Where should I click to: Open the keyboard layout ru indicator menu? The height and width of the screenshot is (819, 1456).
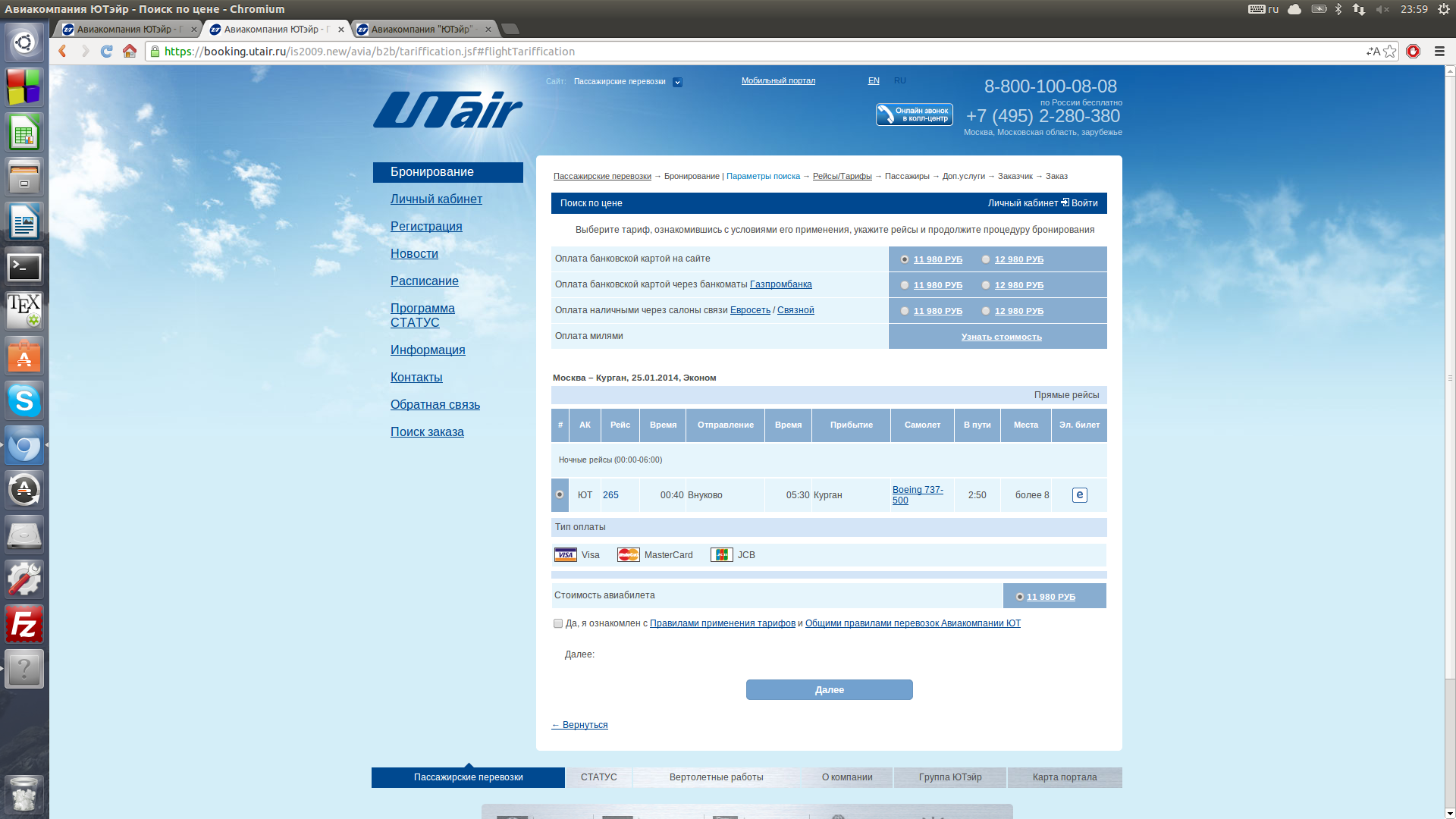click(1263, 9)
